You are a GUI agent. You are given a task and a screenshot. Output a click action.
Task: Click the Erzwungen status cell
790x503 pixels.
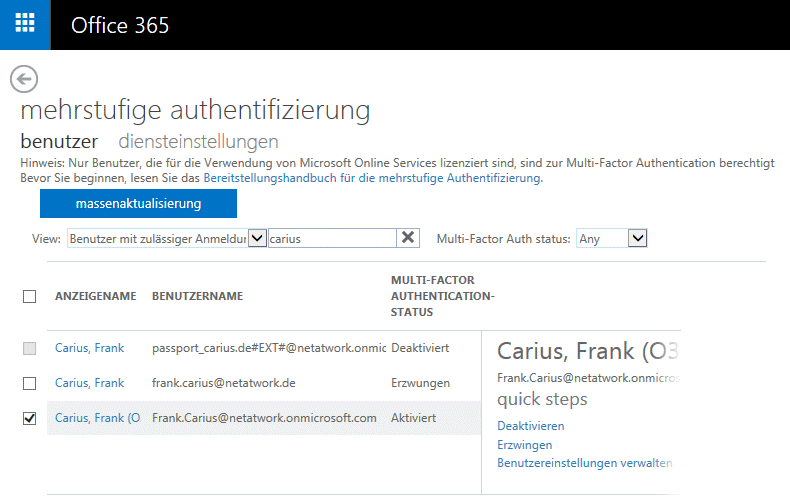(x=420, y=383)
